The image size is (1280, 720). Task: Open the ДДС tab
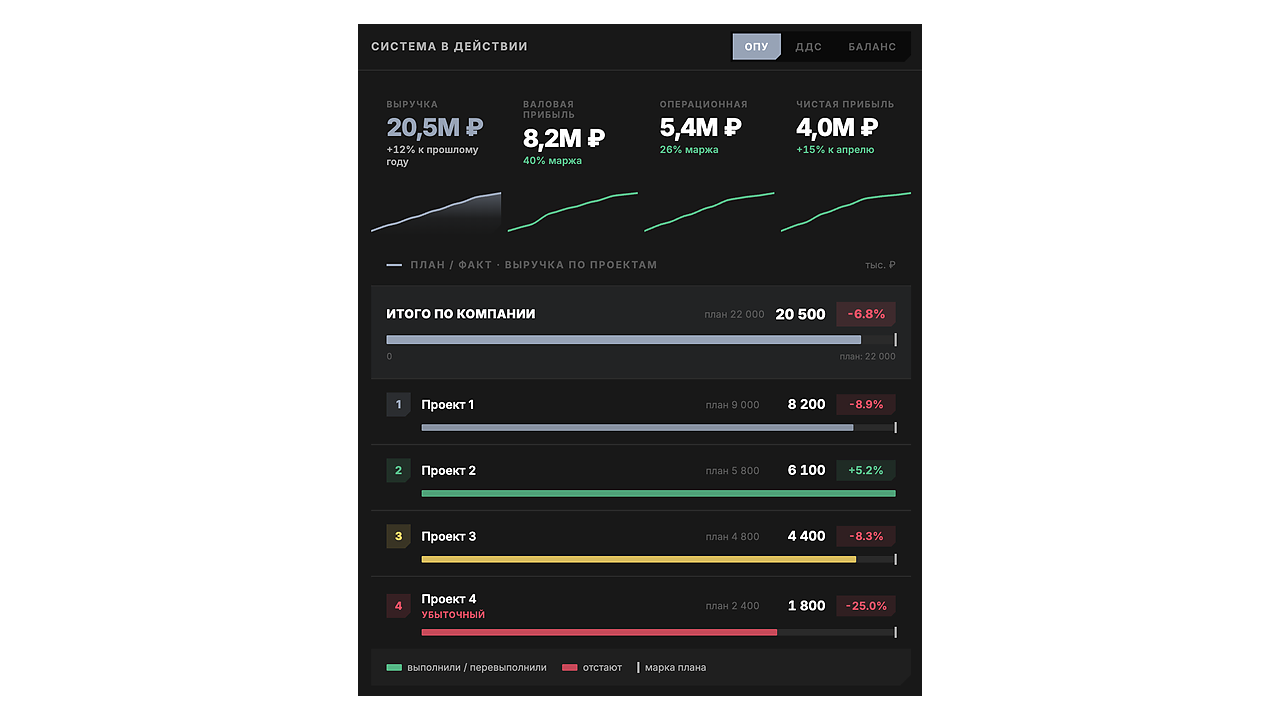[808, 47]
